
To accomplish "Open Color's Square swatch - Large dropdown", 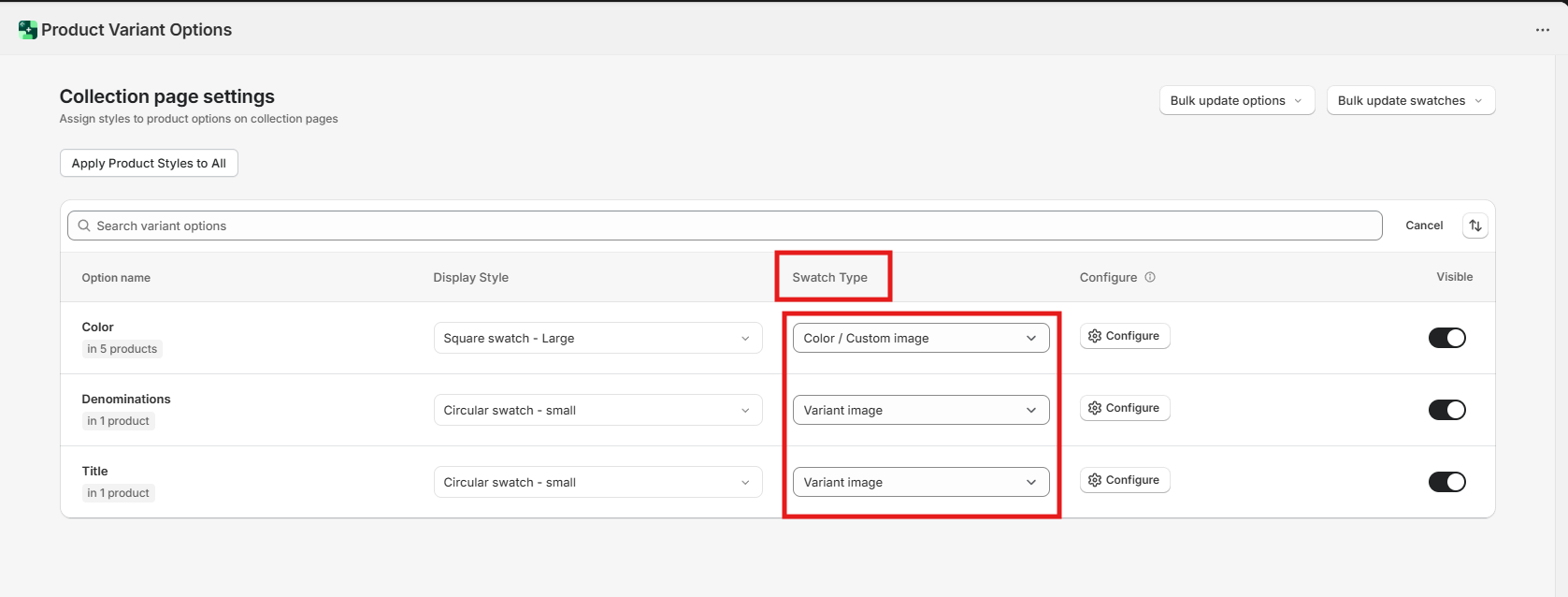I will pyautogui.click(x=597, y=338).
